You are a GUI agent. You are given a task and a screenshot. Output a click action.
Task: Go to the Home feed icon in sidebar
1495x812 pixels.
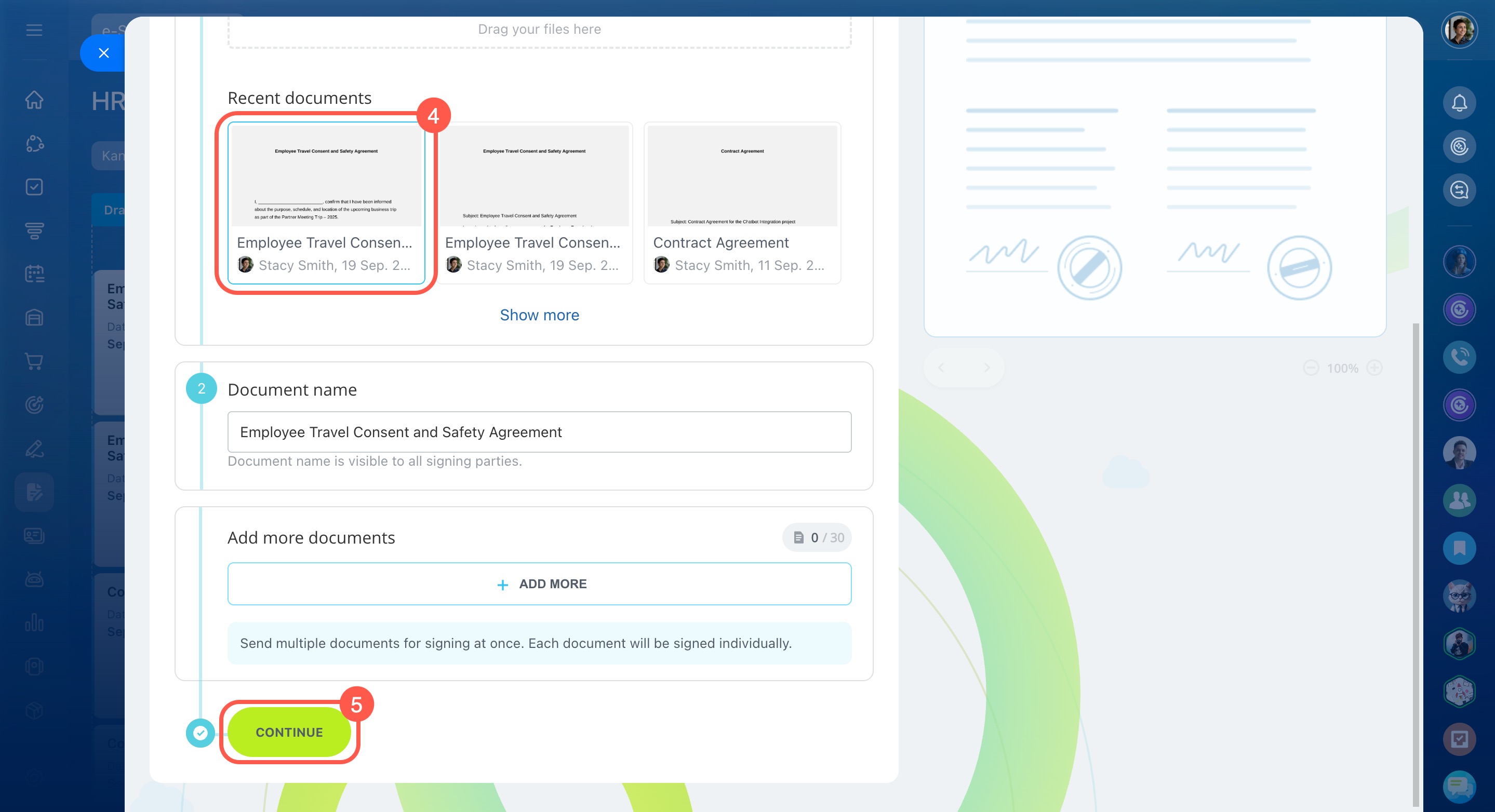coord(34,100)
